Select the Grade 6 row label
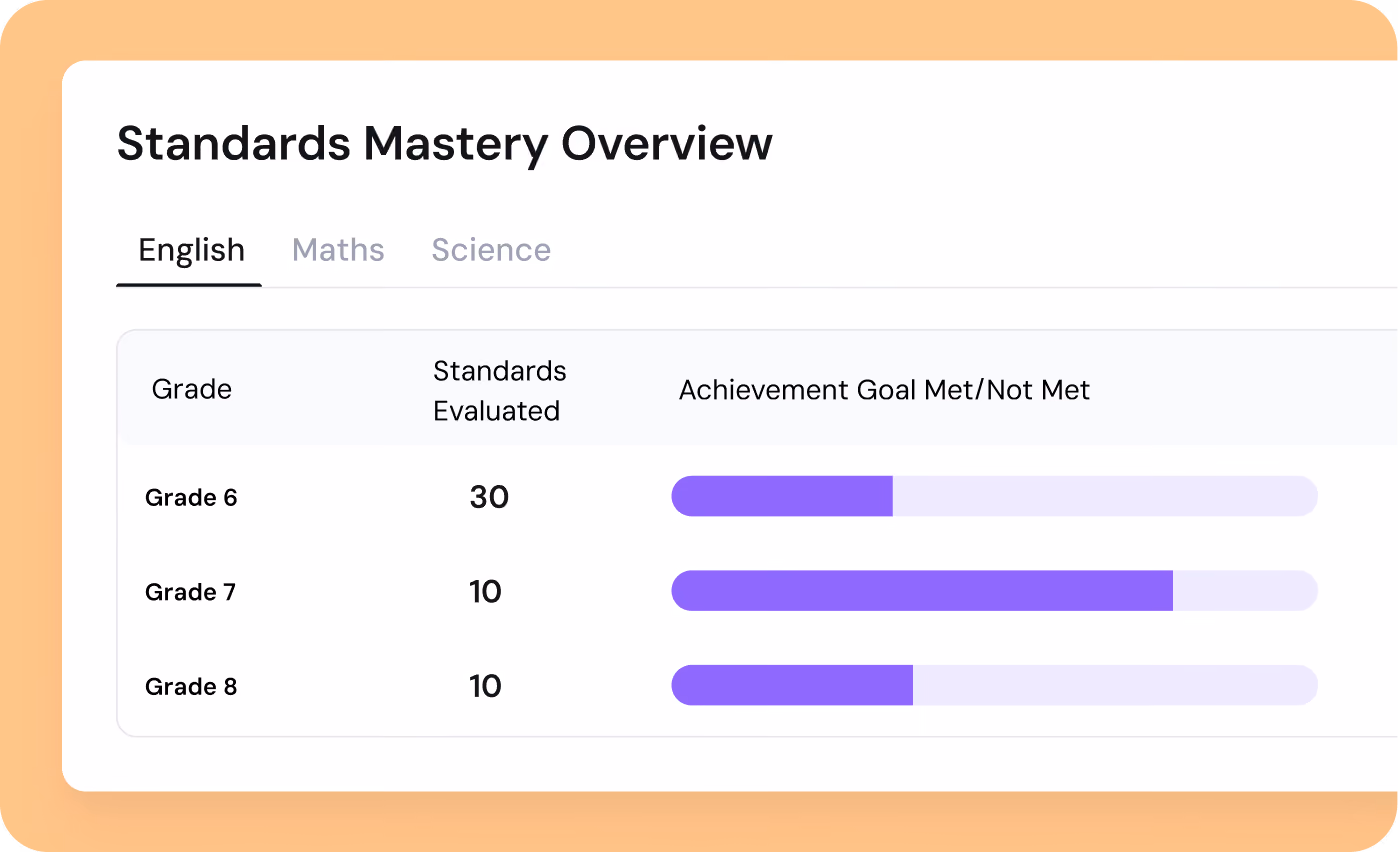The image size is (1398, 852). click(191, 497)
